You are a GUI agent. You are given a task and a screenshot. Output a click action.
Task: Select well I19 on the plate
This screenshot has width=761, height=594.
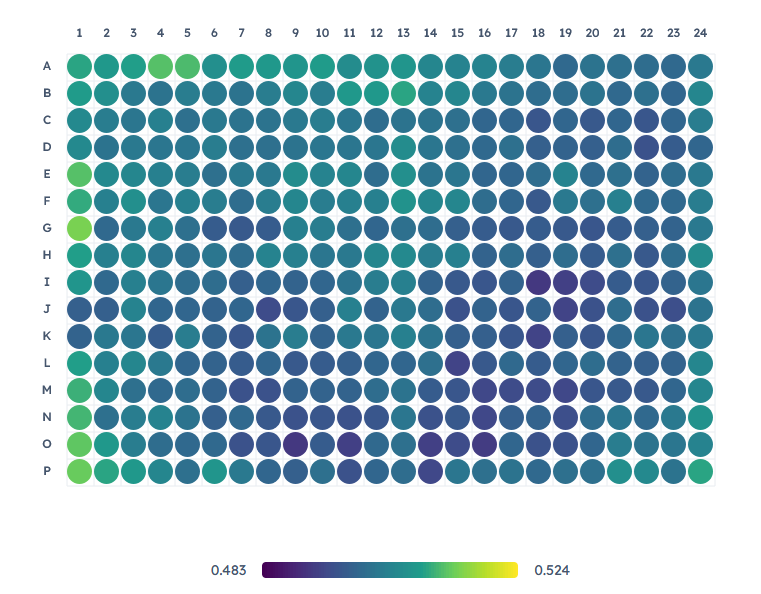pyautogui.click(x=565, y=282)
